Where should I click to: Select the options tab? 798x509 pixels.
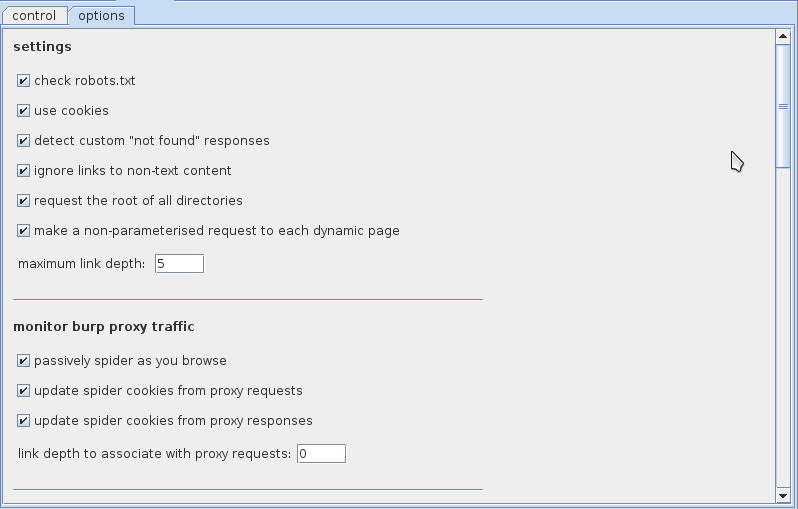pyautogui.click(x=101, y=15)
